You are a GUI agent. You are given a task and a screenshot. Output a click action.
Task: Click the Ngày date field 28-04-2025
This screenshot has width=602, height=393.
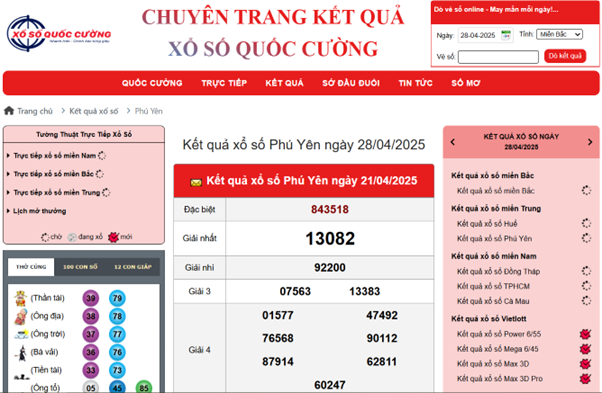coord(486,35)
